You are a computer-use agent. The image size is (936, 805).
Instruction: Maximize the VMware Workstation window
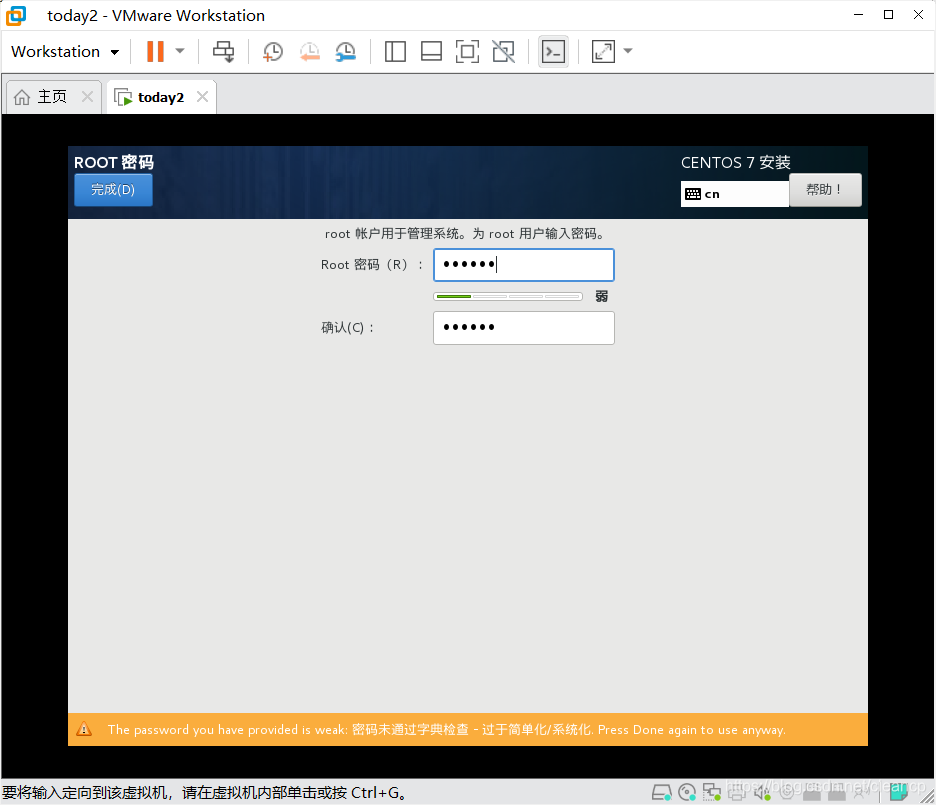click(888, 15)
